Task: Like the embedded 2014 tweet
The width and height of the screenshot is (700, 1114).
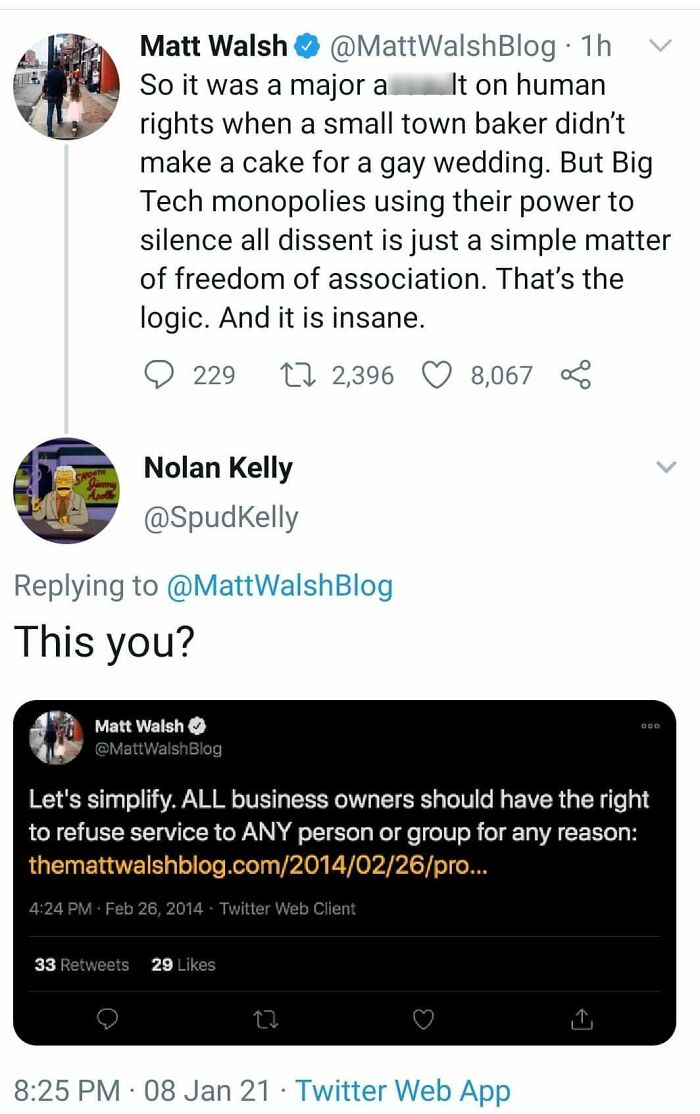Action: point(423,1018)
